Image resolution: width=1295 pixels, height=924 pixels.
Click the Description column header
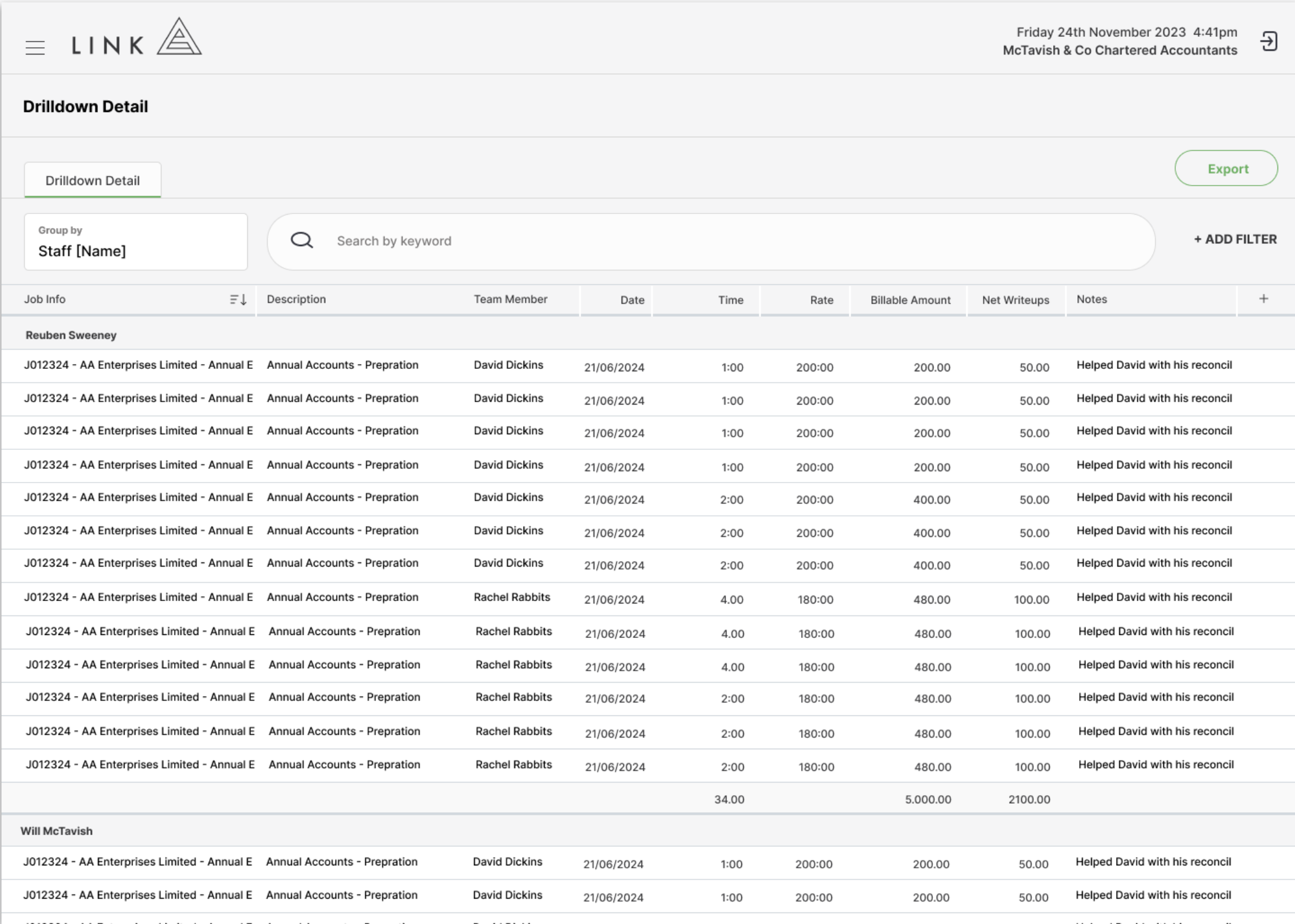click(x=296, y=299)
